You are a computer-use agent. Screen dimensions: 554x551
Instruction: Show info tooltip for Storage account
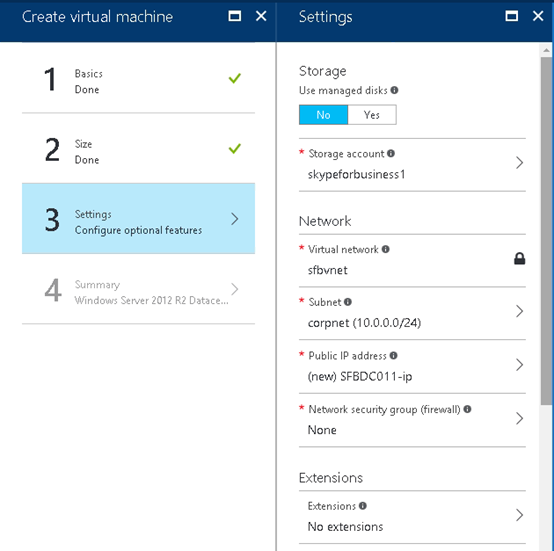point(391,153)
